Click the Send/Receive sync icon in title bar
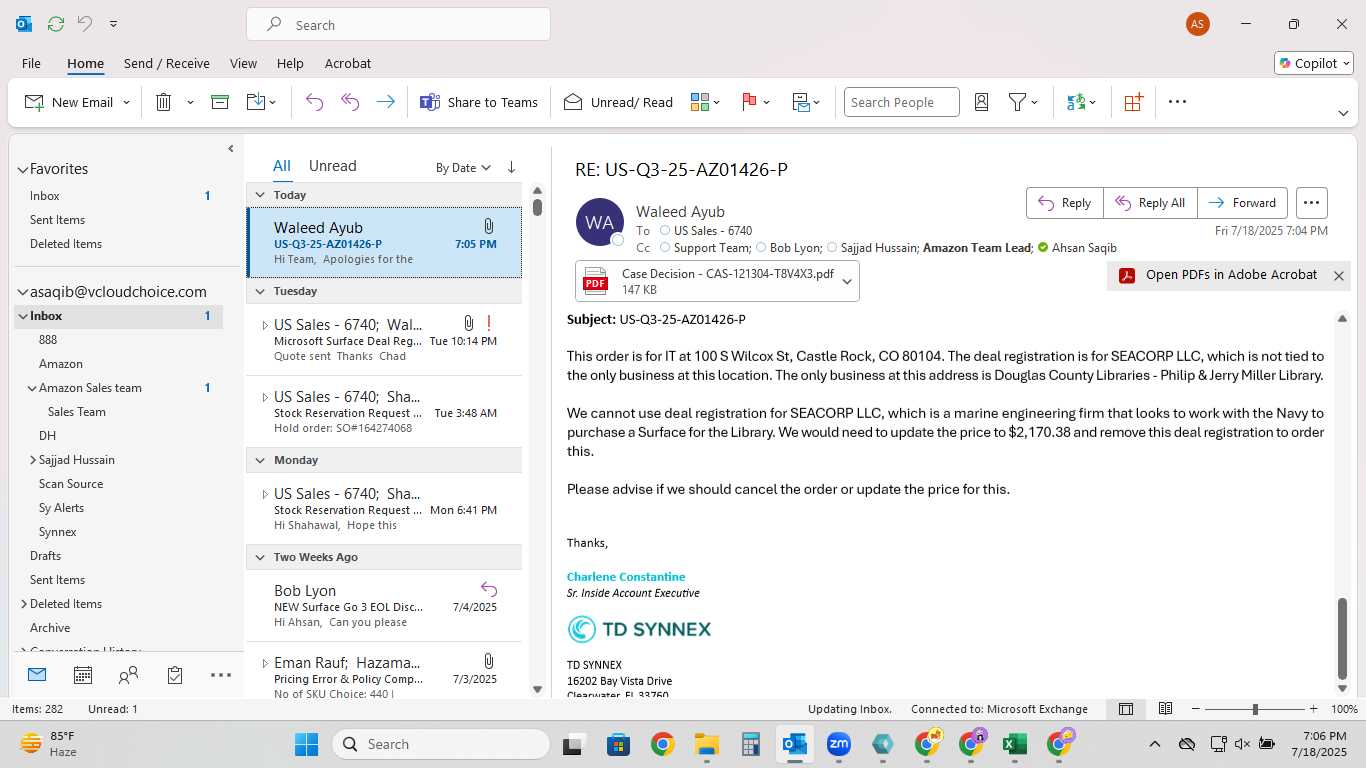The width and height of the screenshot is (1366, 768). (x=55, y=23)
